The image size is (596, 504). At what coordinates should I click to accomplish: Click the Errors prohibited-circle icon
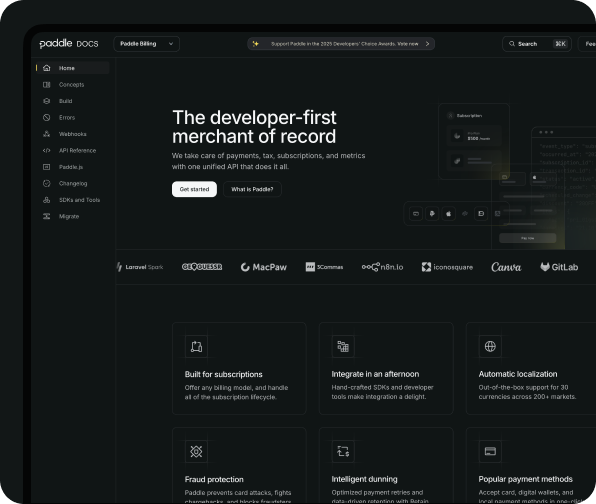coord(46,117)
